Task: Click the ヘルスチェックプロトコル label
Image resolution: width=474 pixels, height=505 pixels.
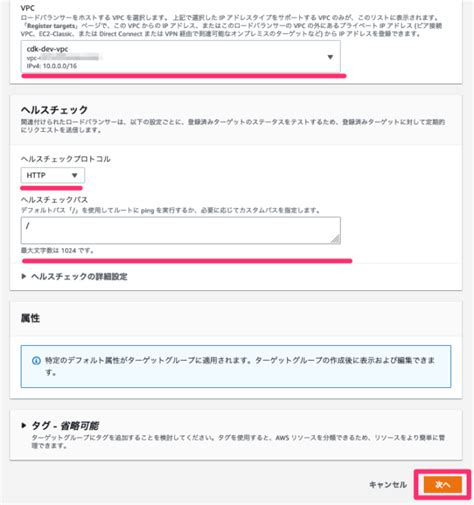Action: coord(66,159)
